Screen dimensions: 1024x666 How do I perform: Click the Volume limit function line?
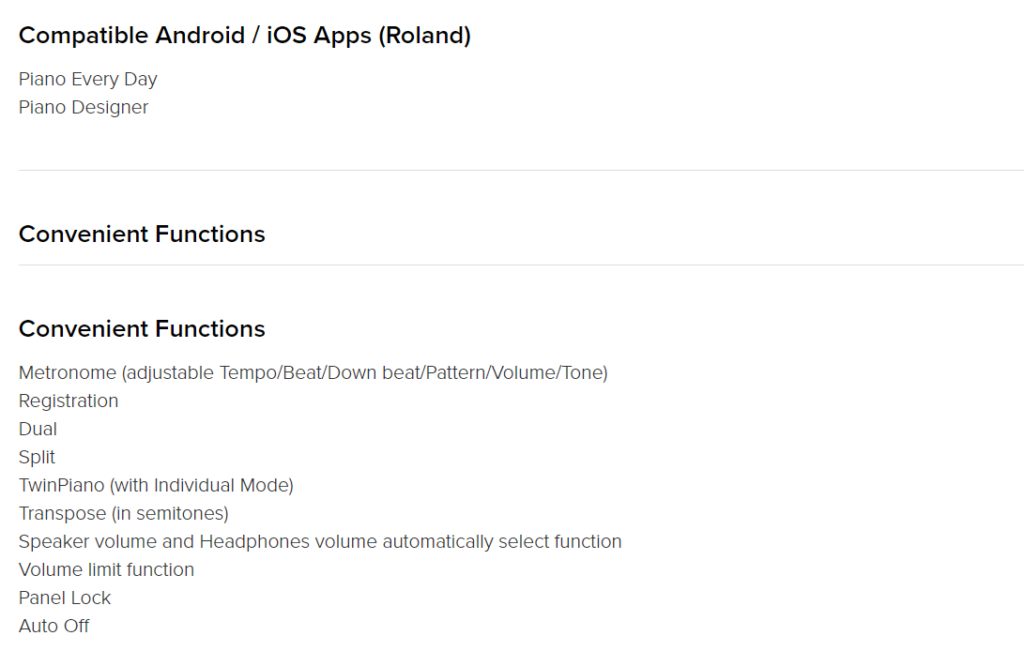[106, 569]
